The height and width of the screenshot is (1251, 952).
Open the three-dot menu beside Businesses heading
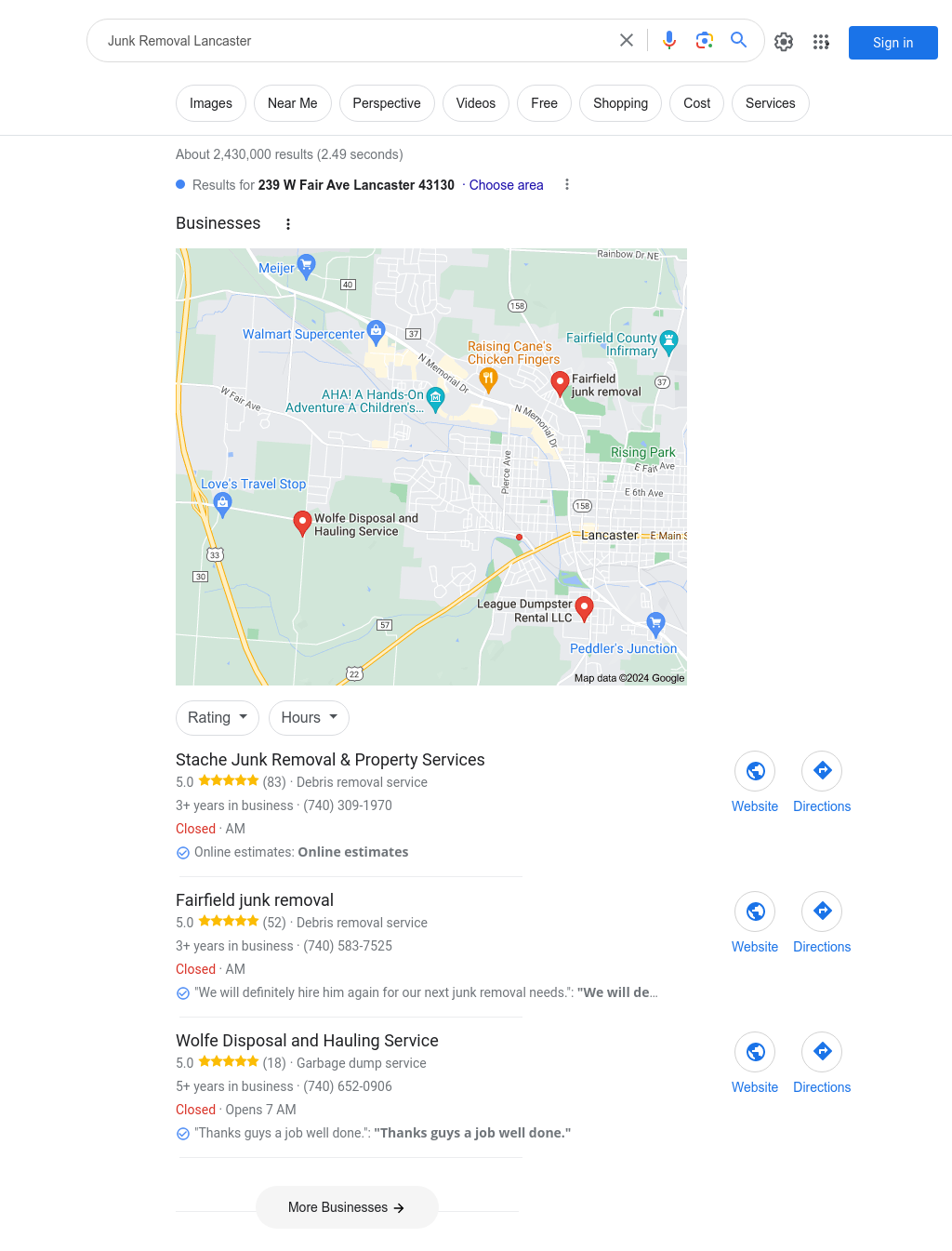pos(288,224)
